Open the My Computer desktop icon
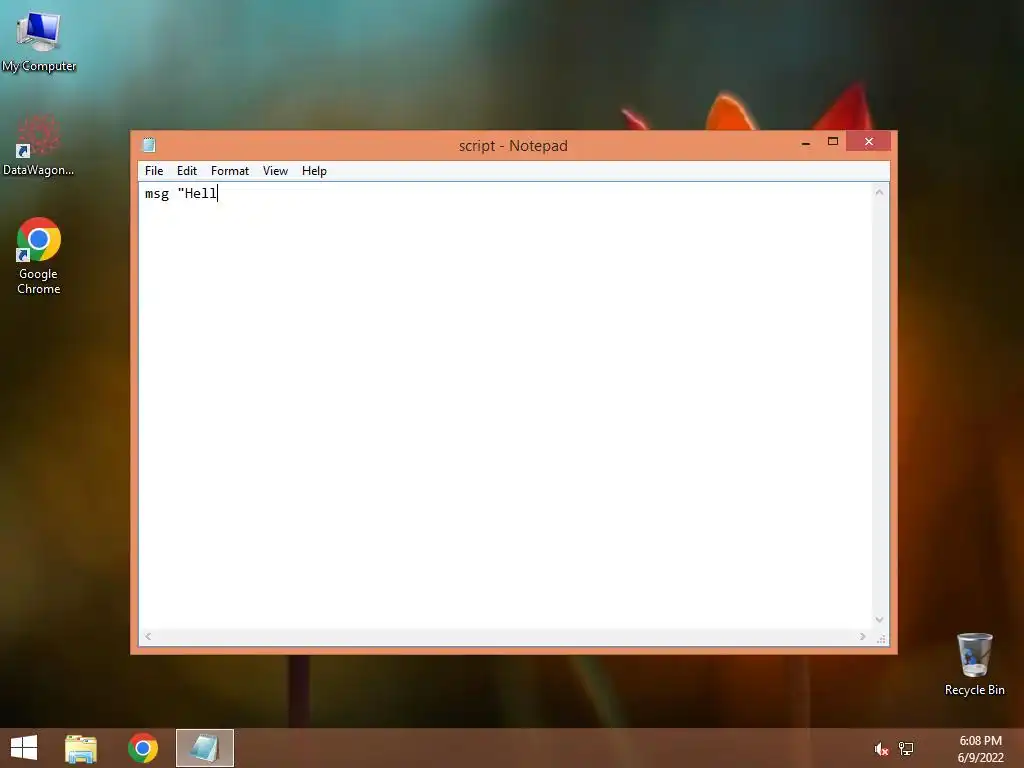Screen dimensions: 1024x768 [x=39, y=40]
